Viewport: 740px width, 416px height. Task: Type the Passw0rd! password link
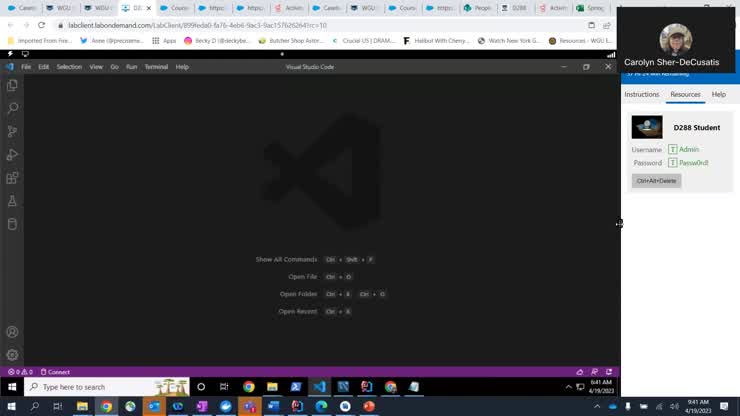(x=693, y=162)
